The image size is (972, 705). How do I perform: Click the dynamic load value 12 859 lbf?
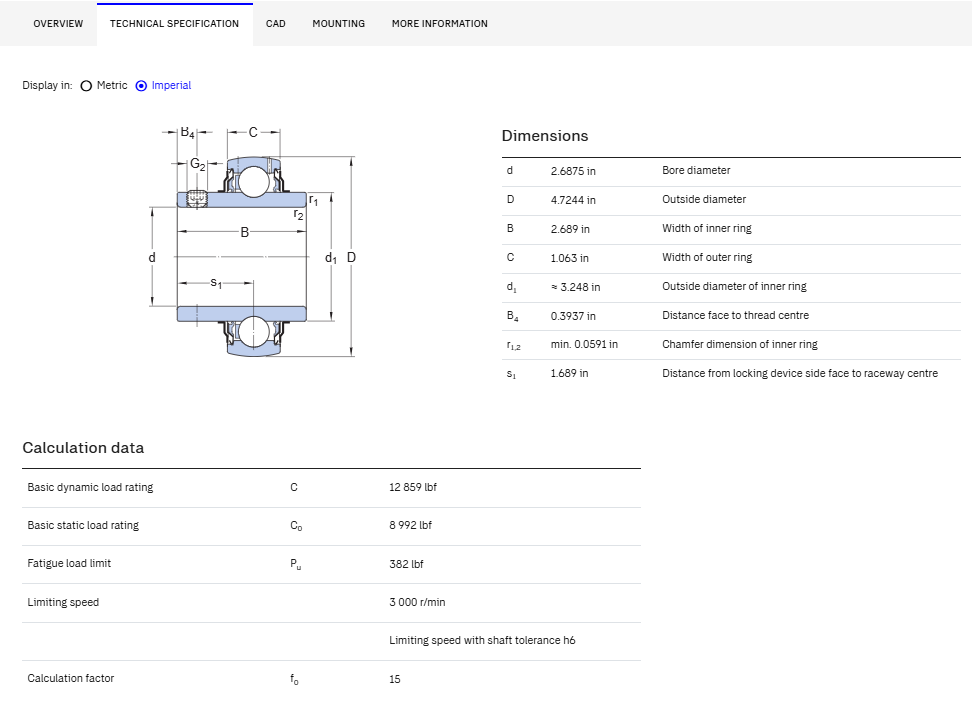coord(413,487)
